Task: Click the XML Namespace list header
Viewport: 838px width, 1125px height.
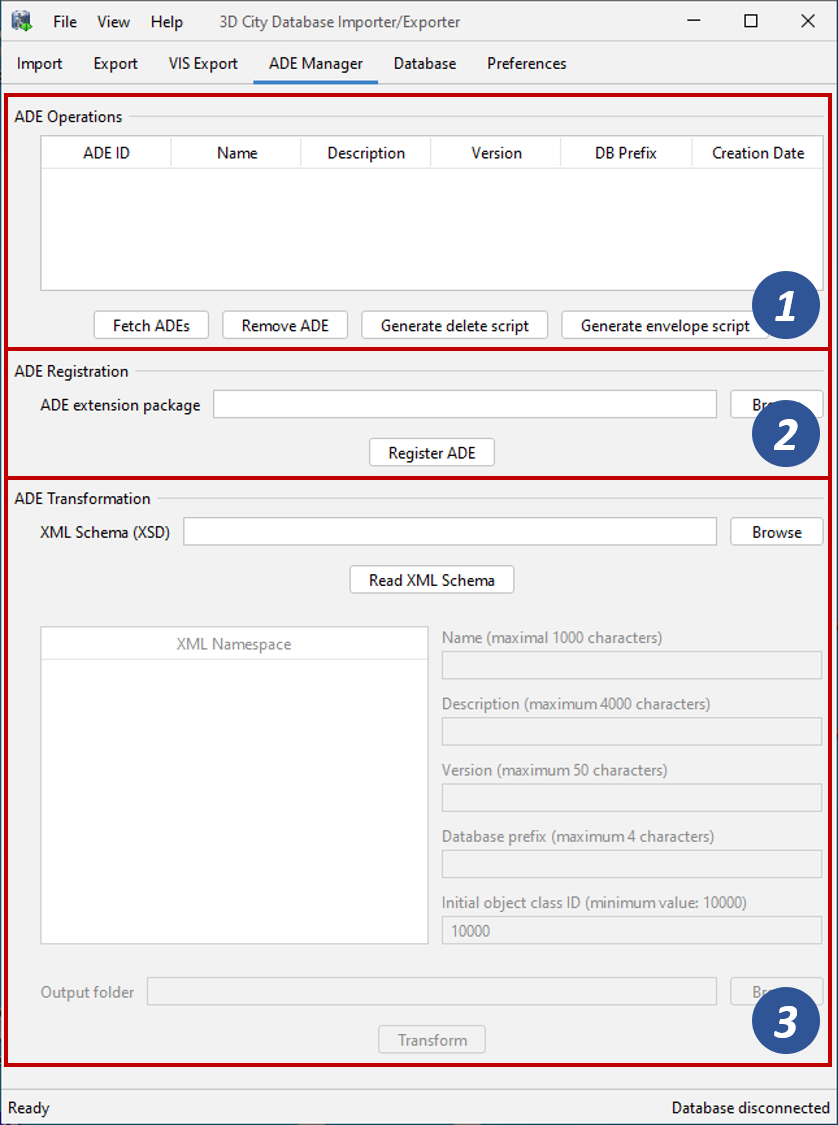Action: click(x=234, y=644)
